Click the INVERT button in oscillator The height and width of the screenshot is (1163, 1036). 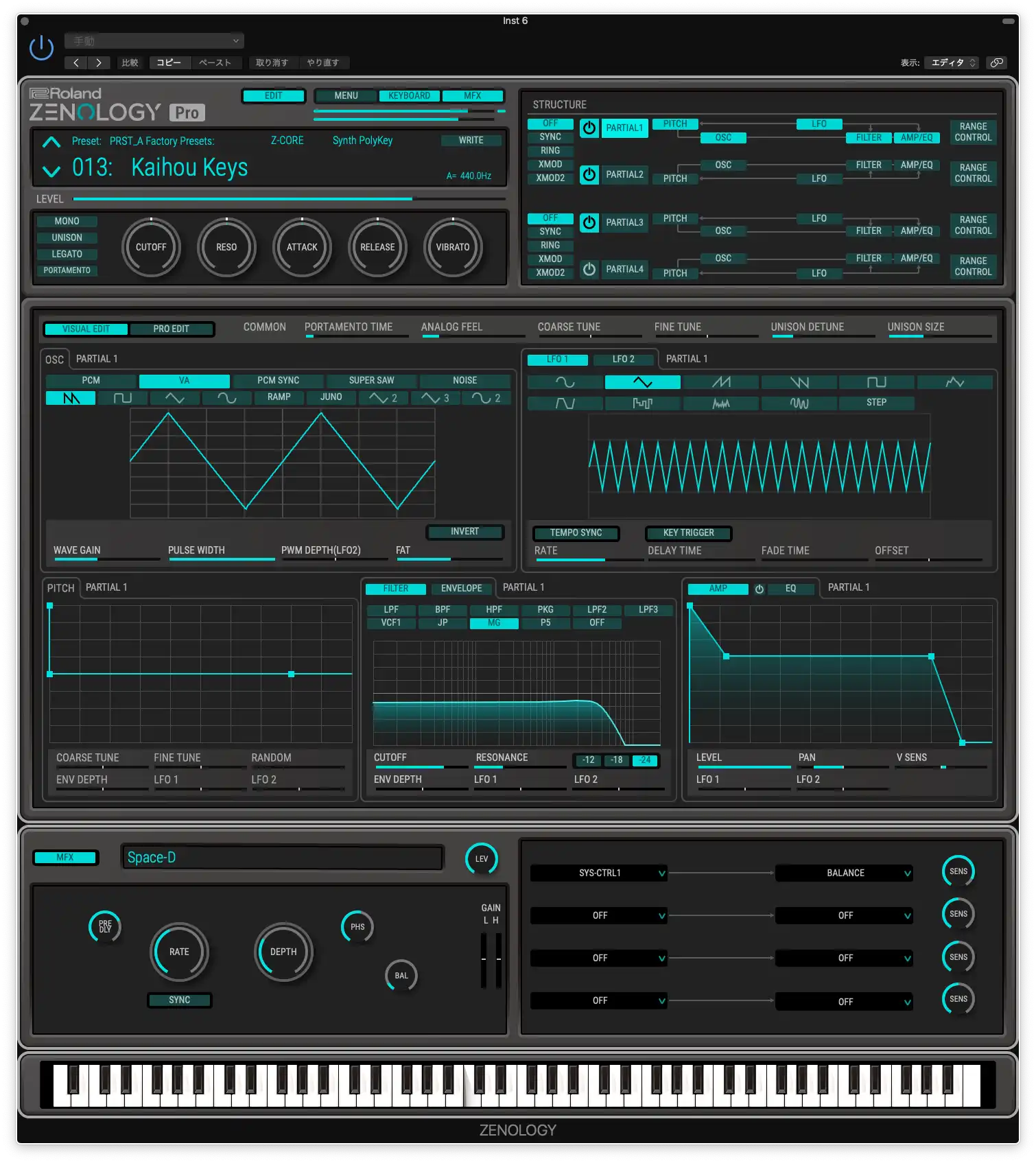[464, 532]
